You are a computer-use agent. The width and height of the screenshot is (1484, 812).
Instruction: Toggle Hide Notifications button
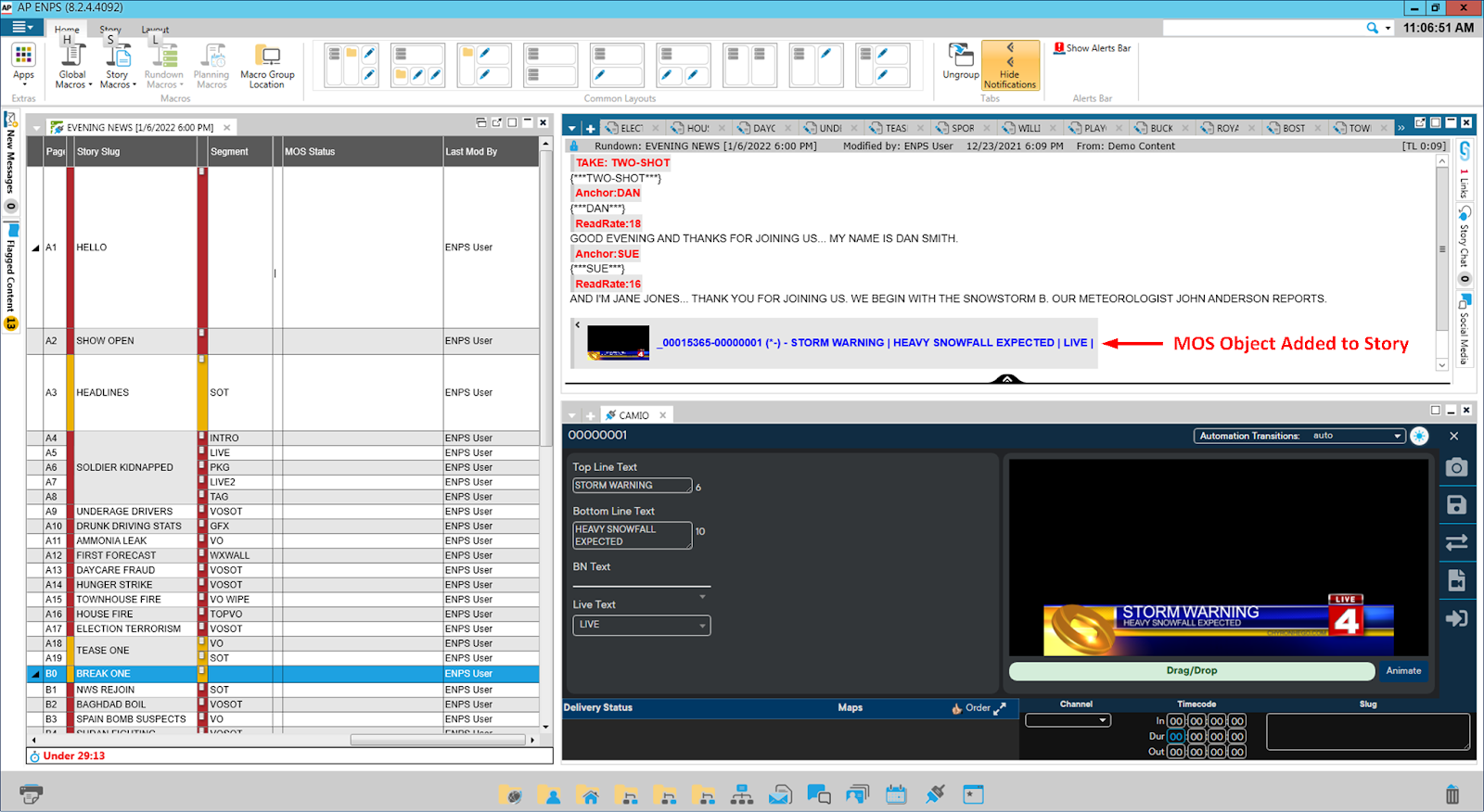tap(1010, 66)
